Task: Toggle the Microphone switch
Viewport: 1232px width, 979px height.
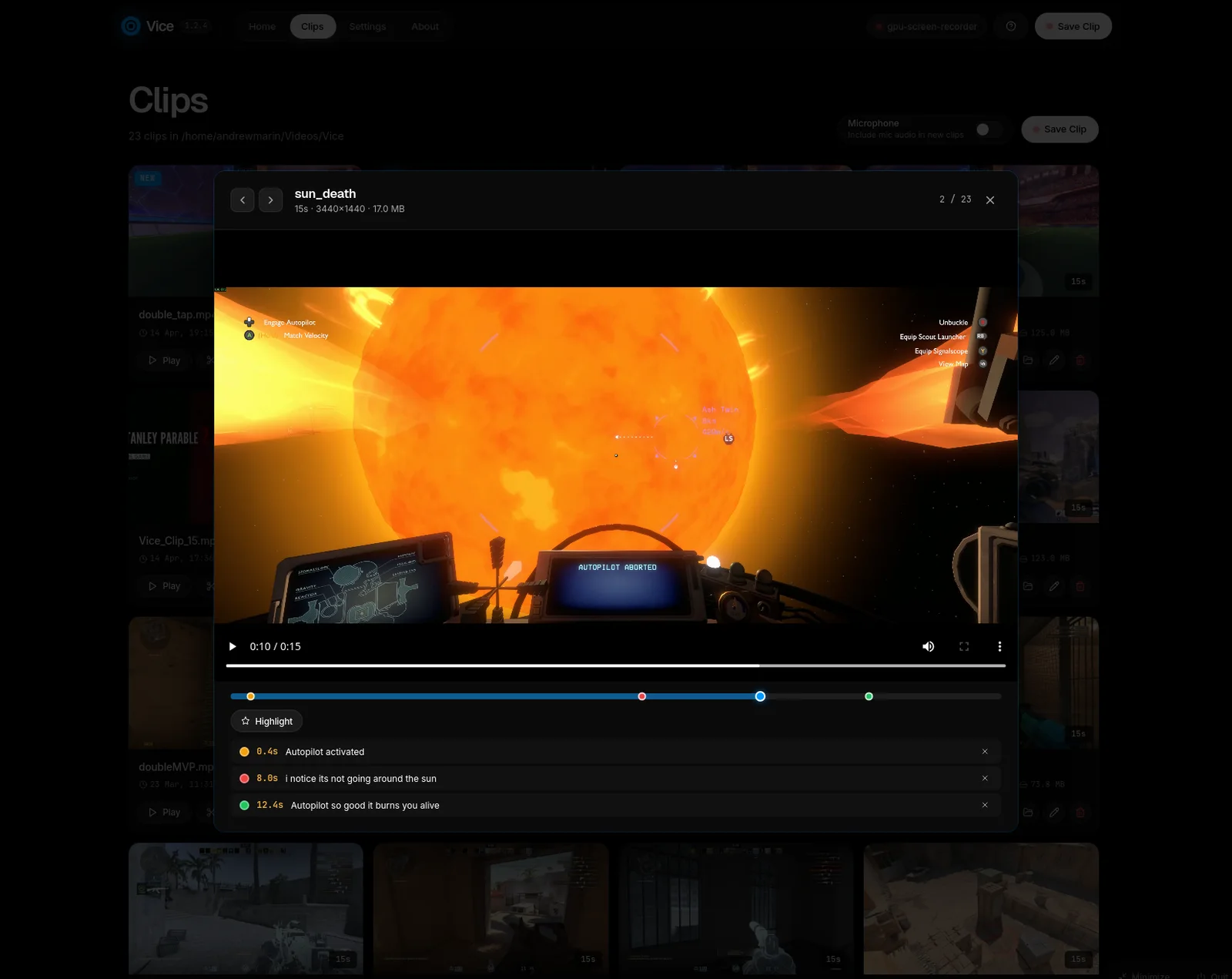Action: tap(989, 129)
